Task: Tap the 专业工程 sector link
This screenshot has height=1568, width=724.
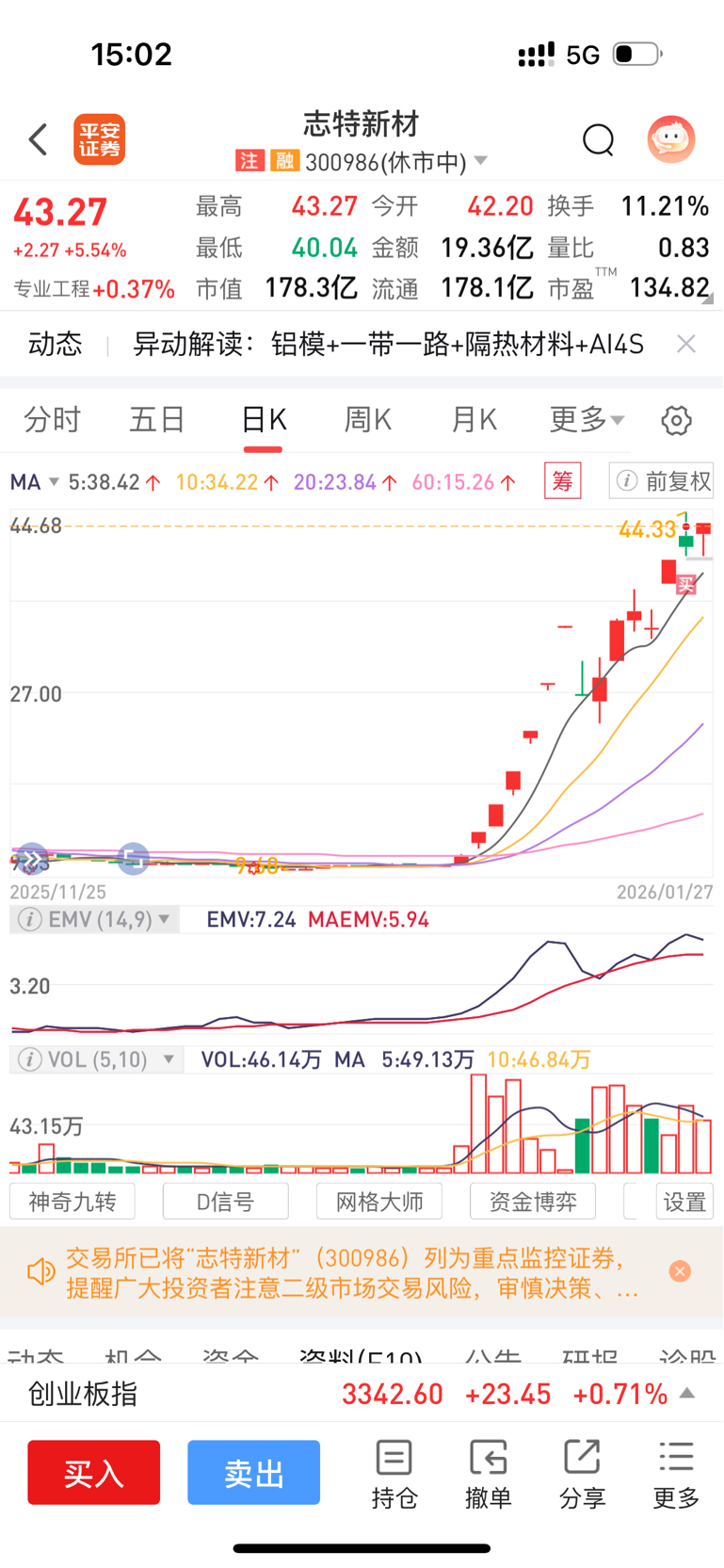Action: pos(94,289)
